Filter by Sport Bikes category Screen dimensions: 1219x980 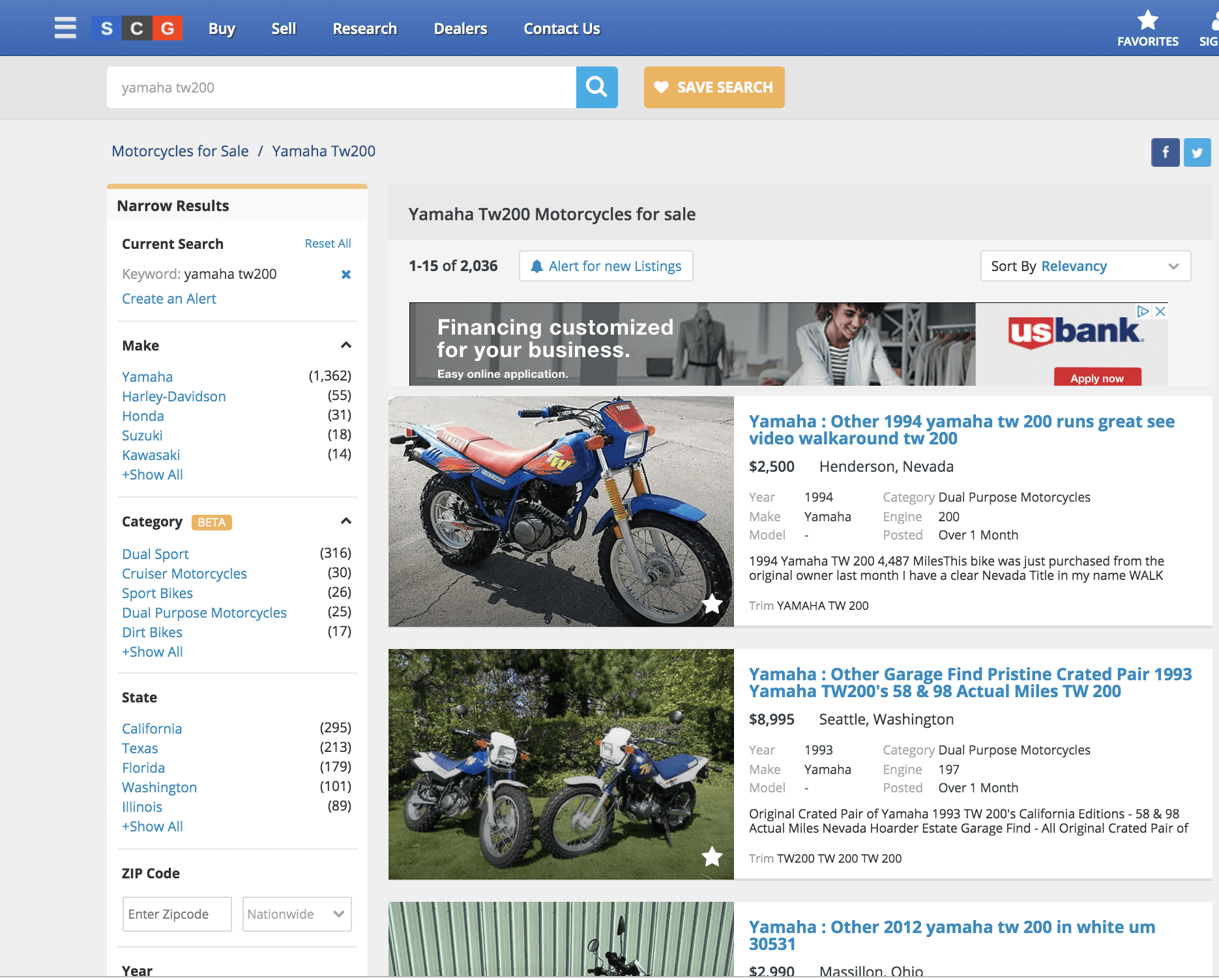[x=157, y=593]
